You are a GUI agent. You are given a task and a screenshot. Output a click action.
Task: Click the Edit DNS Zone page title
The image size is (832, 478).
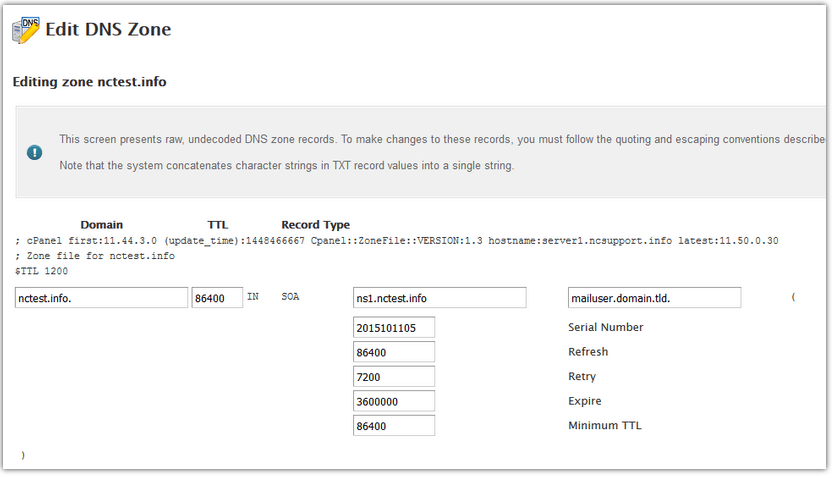coord(108,29)
